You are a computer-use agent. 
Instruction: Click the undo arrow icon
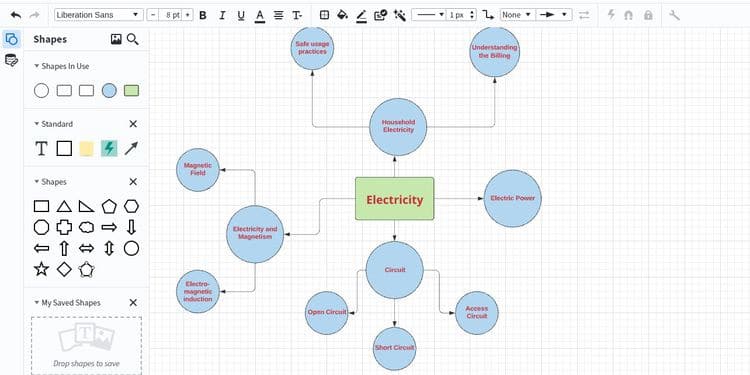(16, 15)
